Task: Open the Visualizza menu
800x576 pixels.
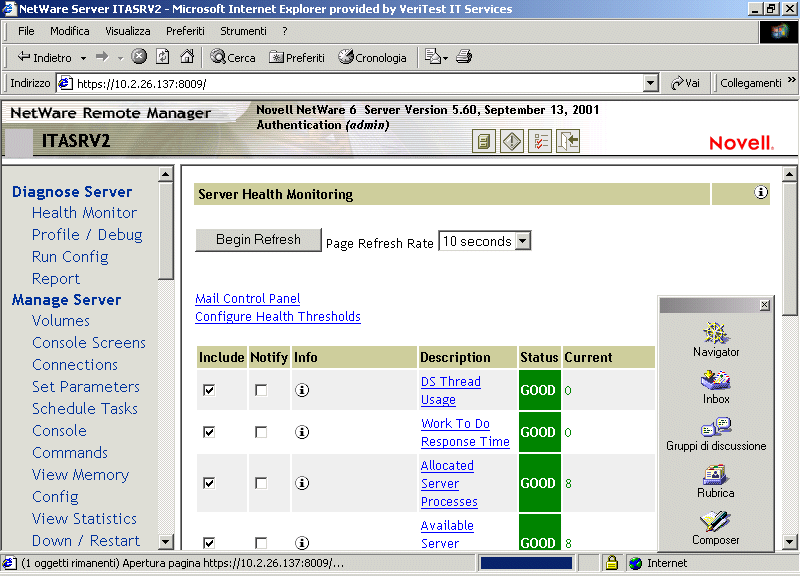Action: [x=127, y=31]
